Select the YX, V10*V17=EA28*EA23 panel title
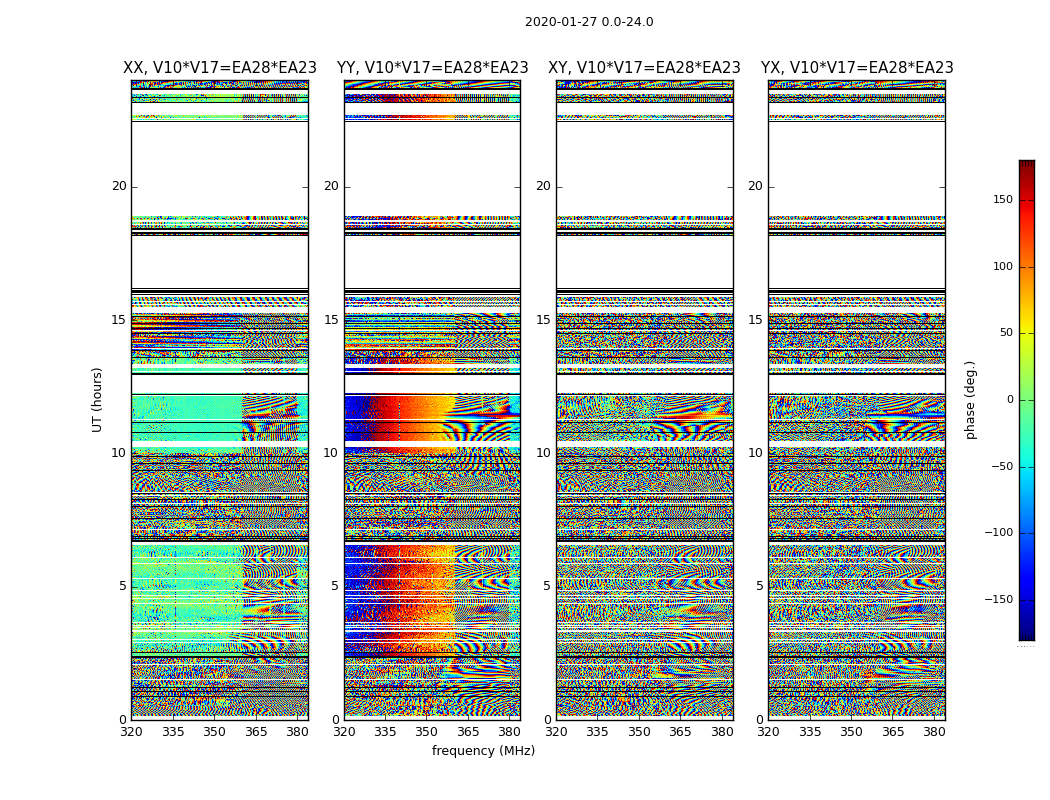The image size is (1050, 800). tap(857, 68)
